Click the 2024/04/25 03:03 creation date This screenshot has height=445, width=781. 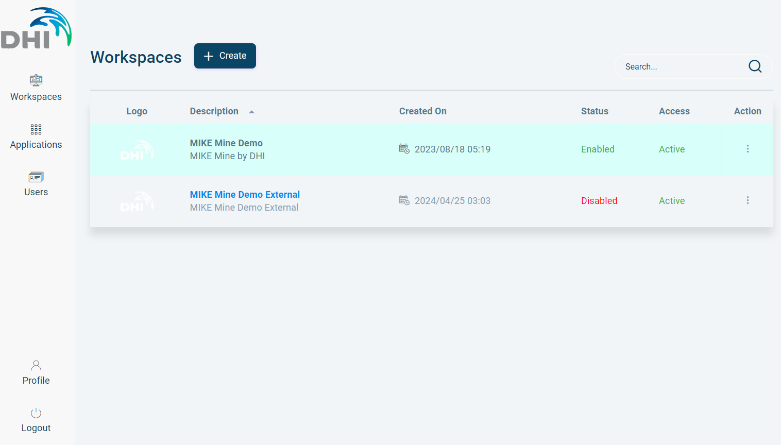coord(452,200)
